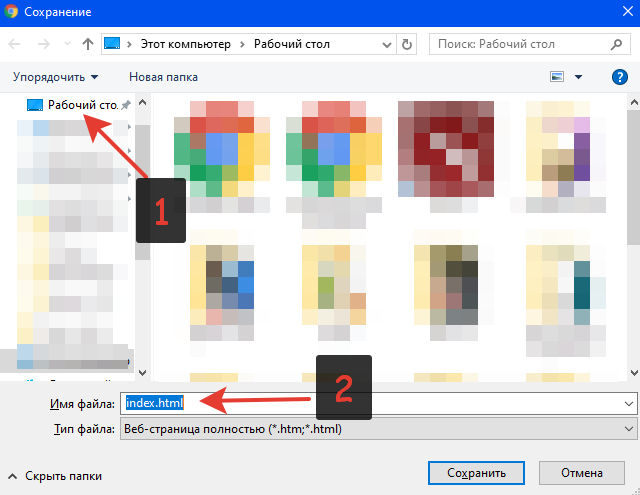Screen dimensions: 640x495
Task: Click the change view icon
Action: pos(557,76)
